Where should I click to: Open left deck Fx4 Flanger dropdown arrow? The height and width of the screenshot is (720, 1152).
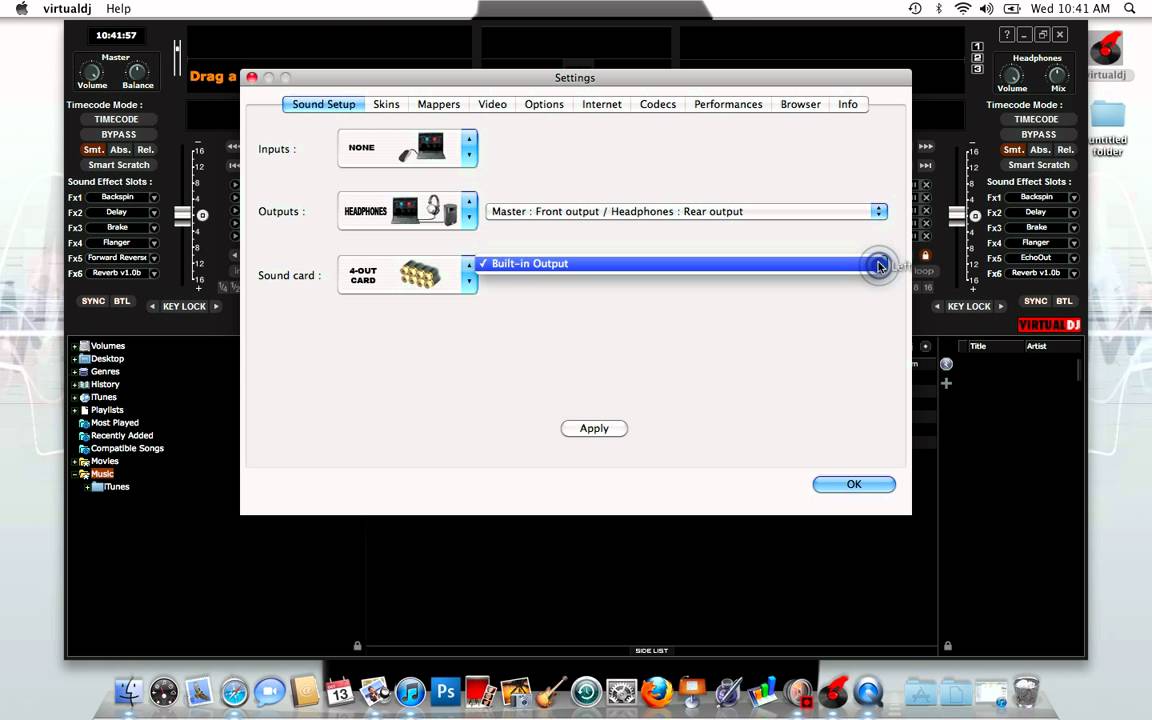154,243
